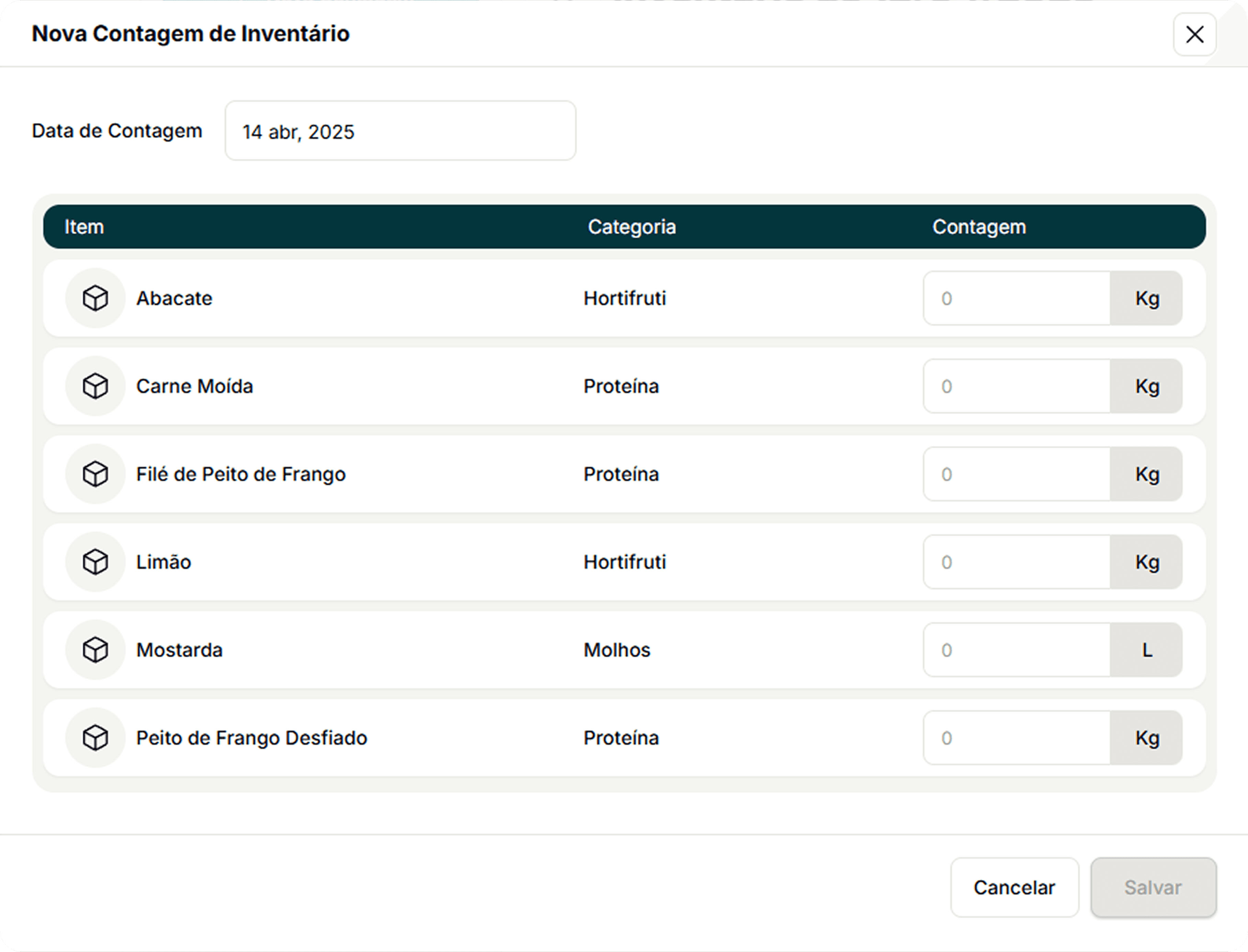Click the Contagem column header

[x=979, y=227]
